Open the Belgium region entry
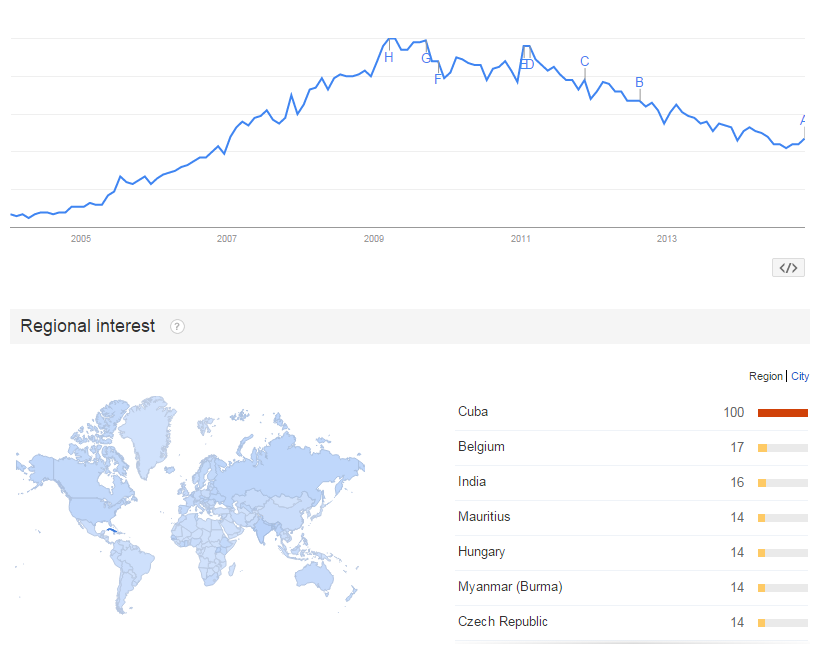Viewport: 827px width, 654px height. point(481,447)
